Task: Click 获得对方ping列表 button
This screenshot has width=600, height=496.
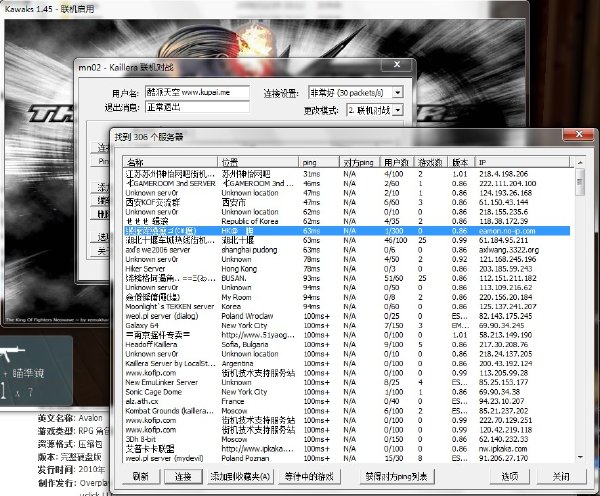Action: pos(396,476)
